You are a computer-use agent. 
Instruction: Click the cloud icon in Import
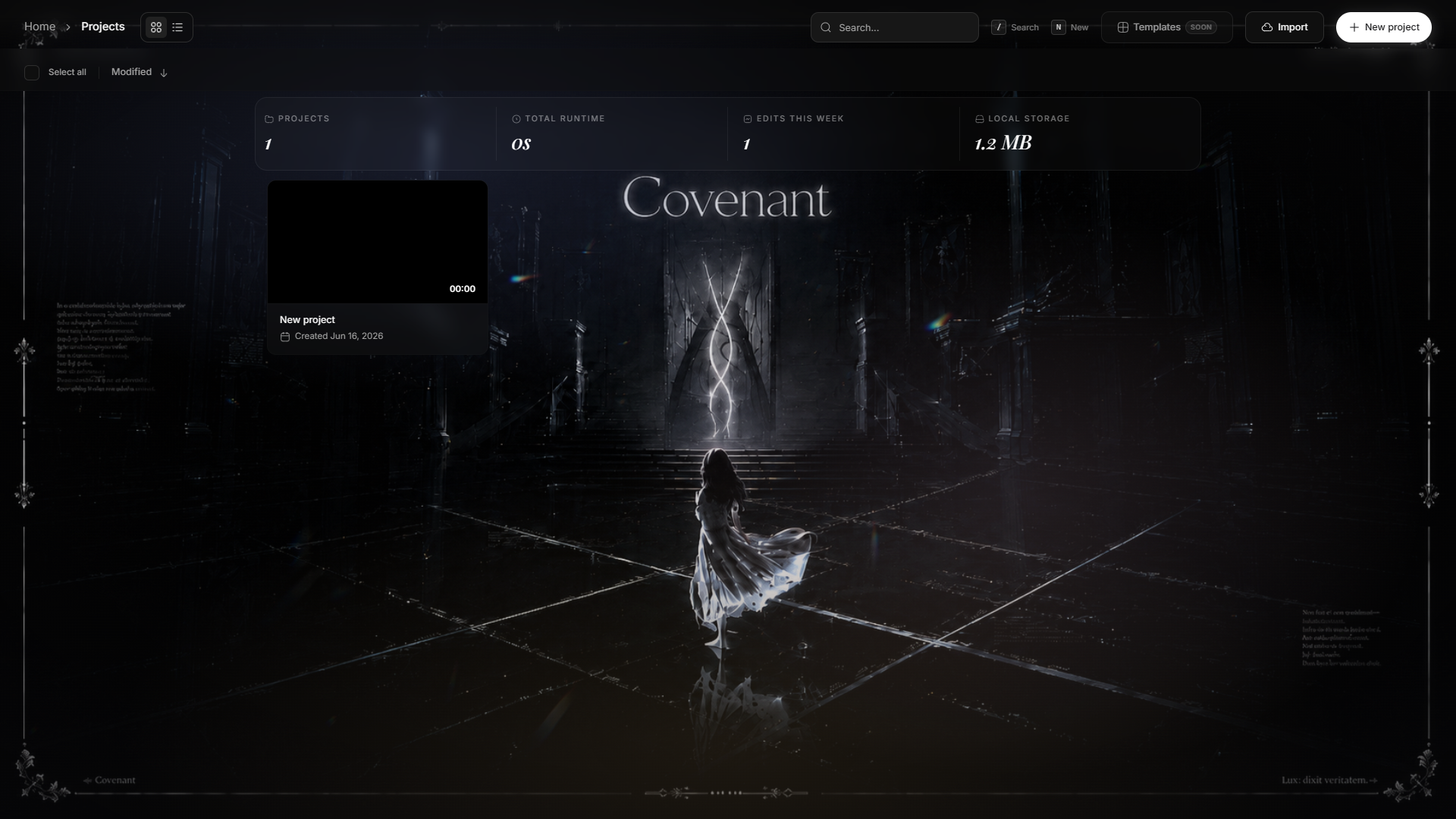(x=1266, y=27)
